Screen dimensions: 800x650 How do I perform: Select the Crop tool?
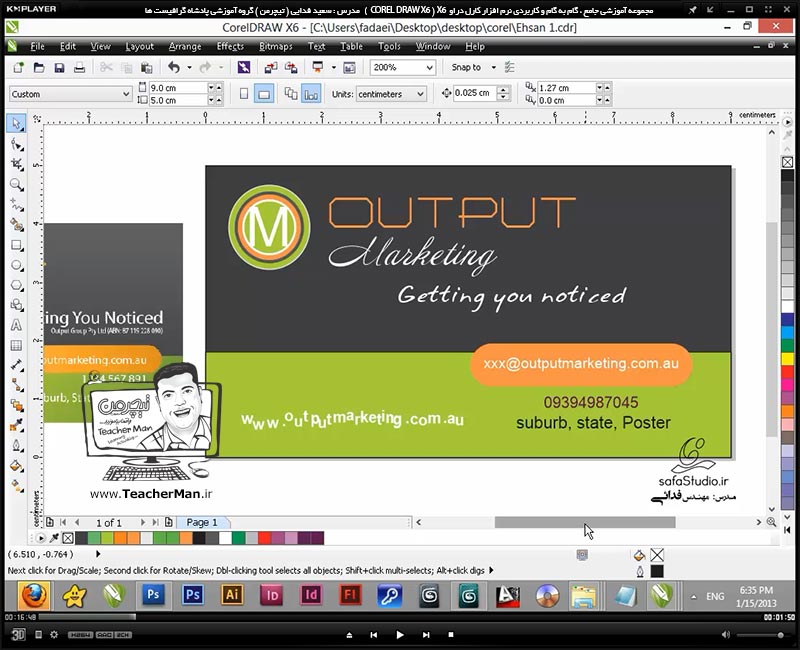pos(17,164)
